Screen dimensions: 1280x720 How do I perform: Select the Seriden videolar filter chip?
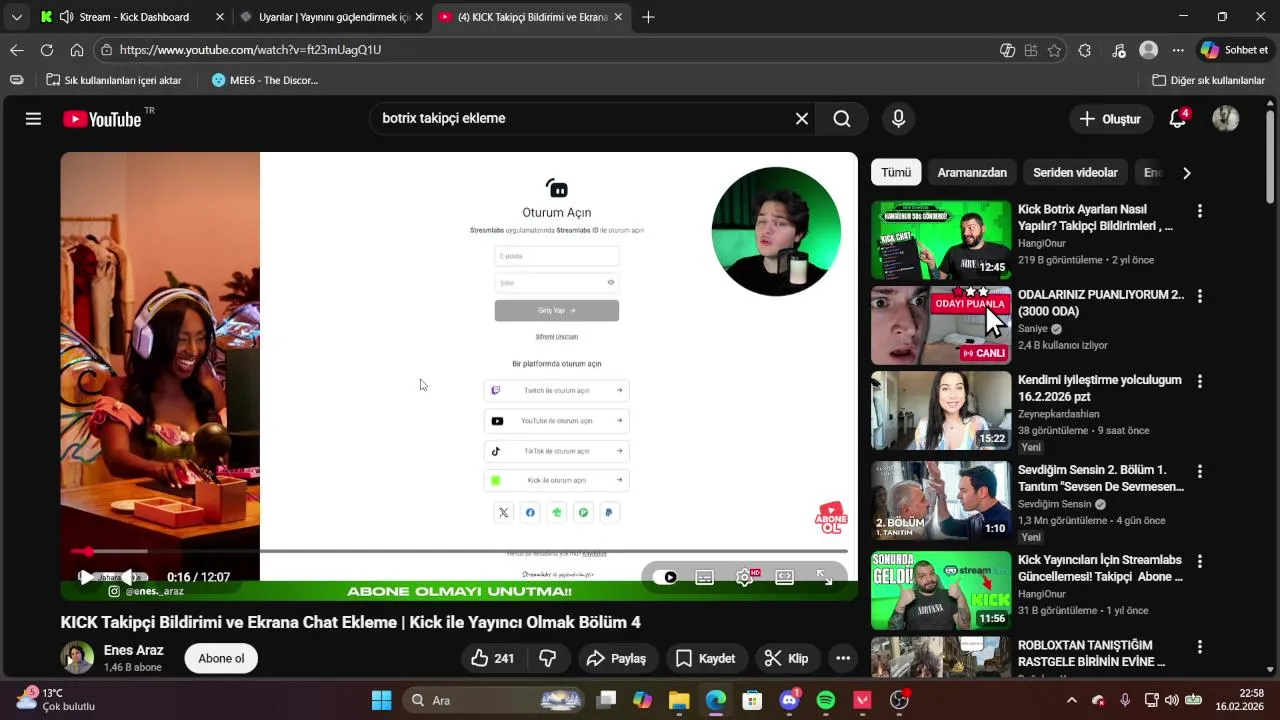click(x=1075, y=173)
